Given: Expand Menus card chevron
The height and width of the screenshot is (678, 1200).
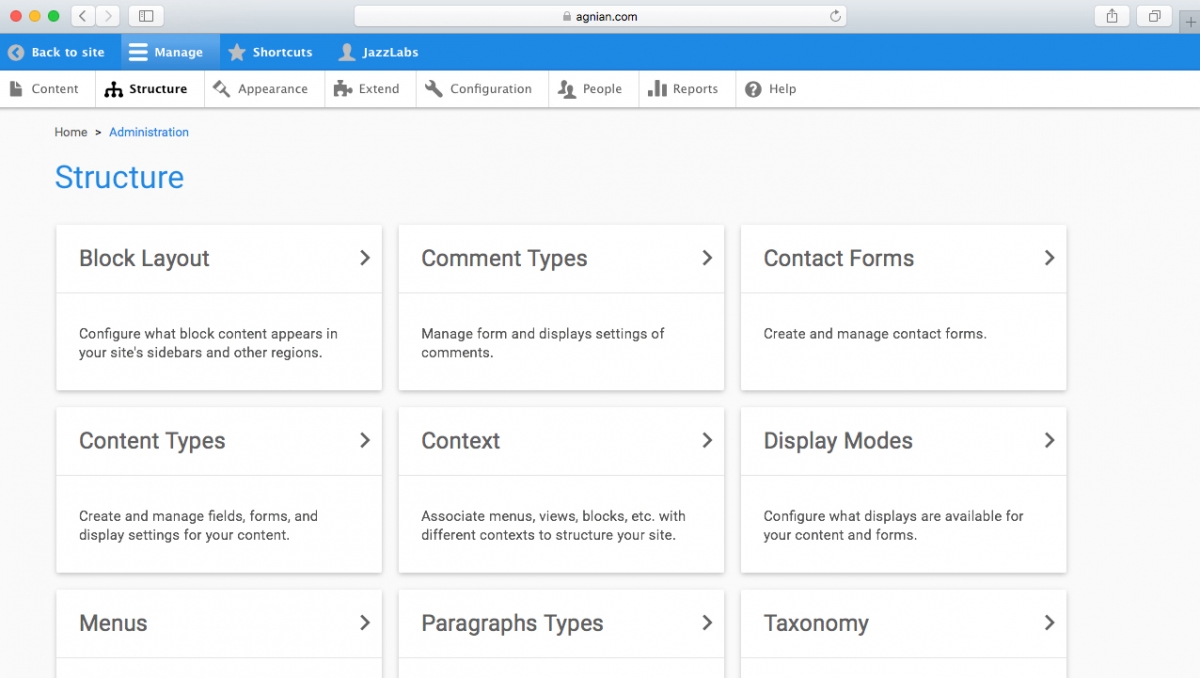Looking at the screenshot, I should point(365,622).
